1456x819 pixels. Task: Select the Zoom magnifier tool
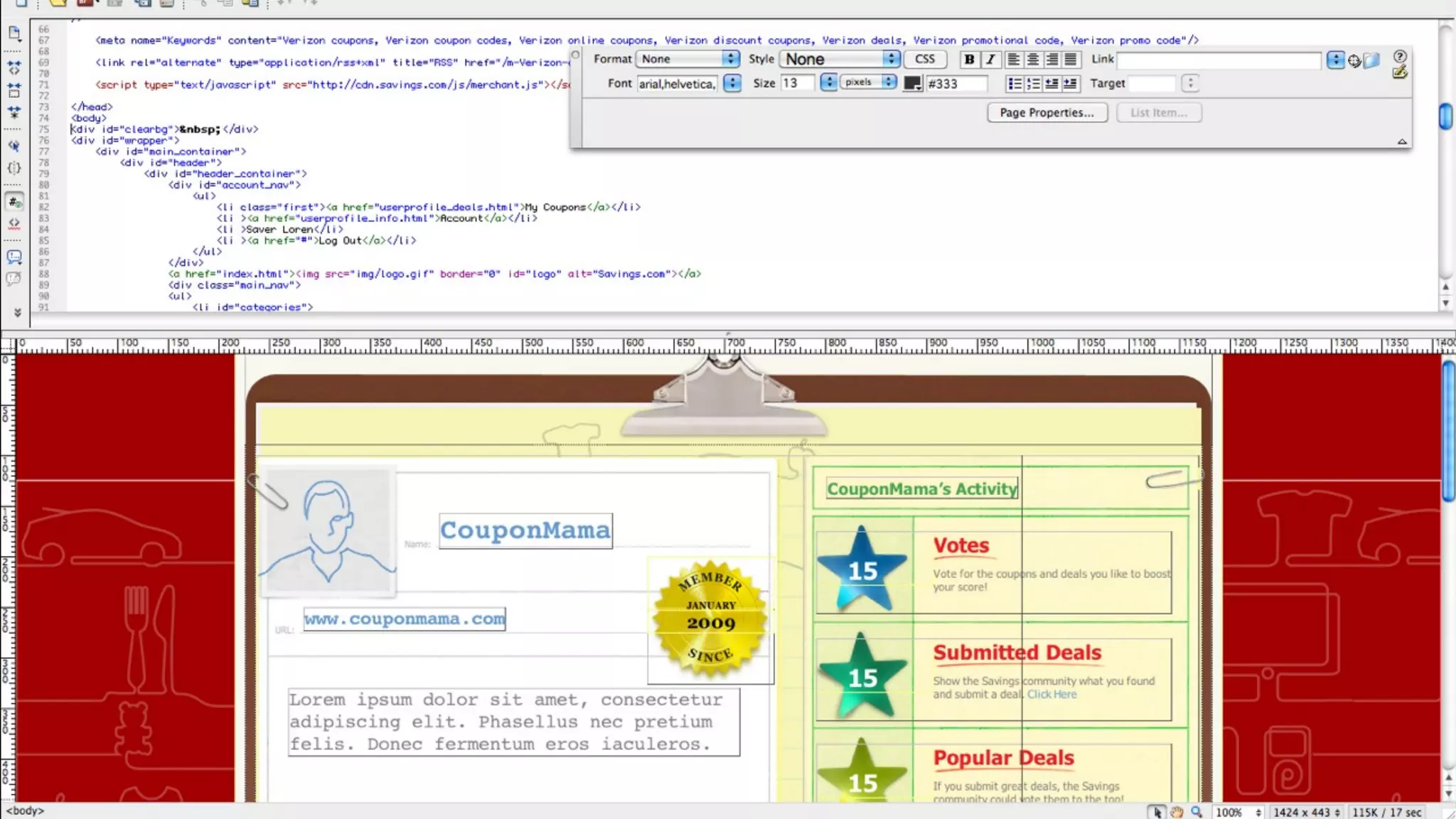tap(1197, 812)
